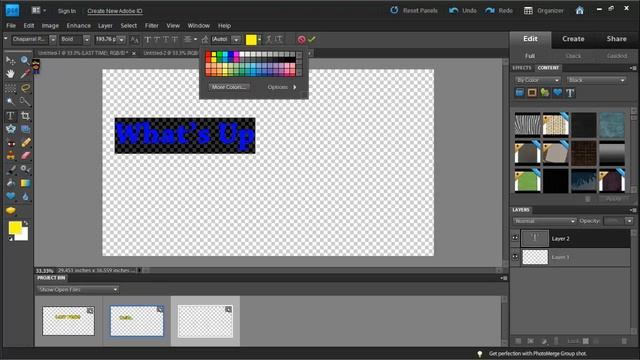Hide Layer 1 visibility eye
Image resolution: width=640 pixels, height=360 pixels.
[x=516, y=257]
